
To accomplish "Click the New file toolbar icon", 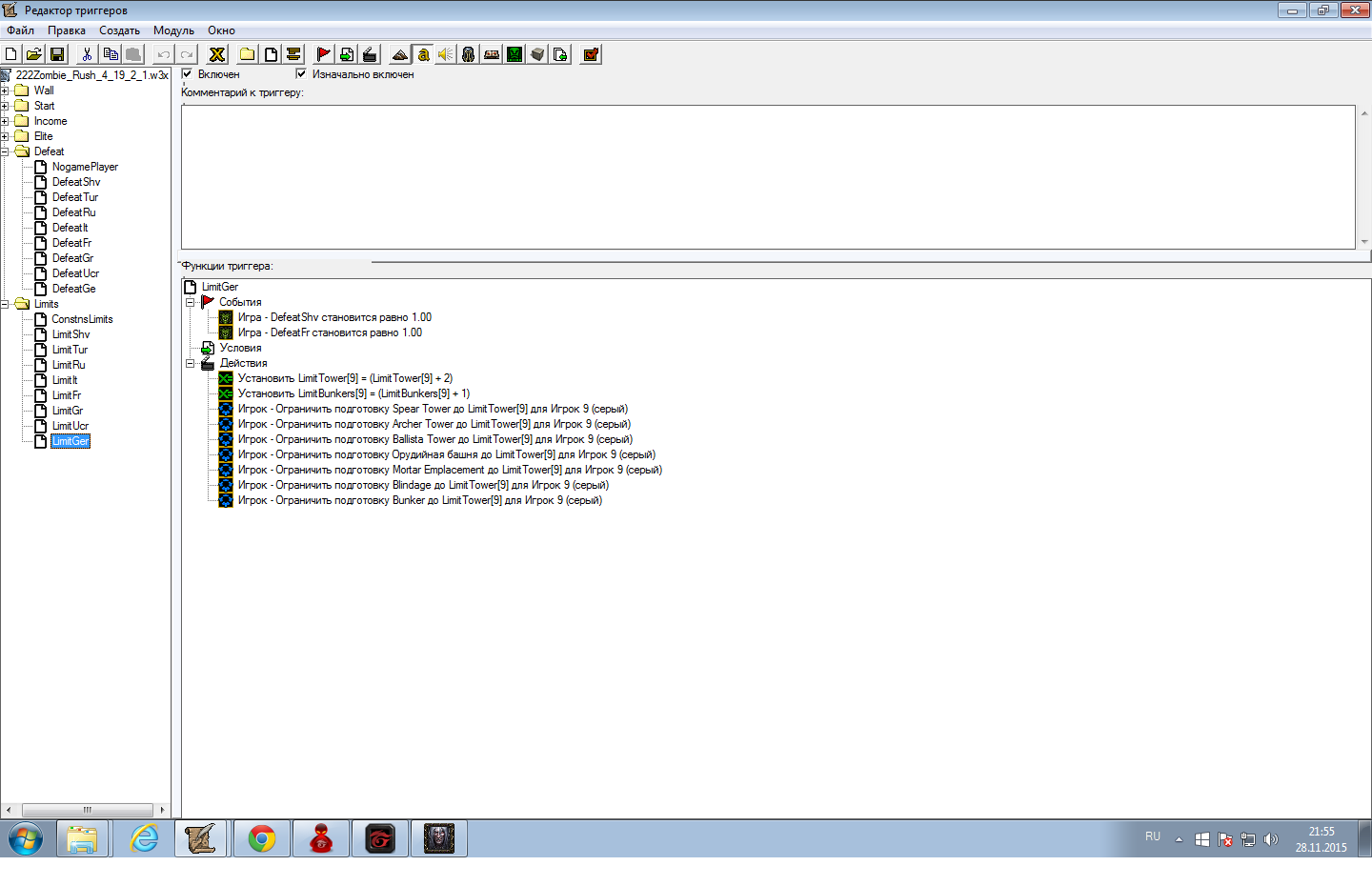I will click(x=11, y=54).
